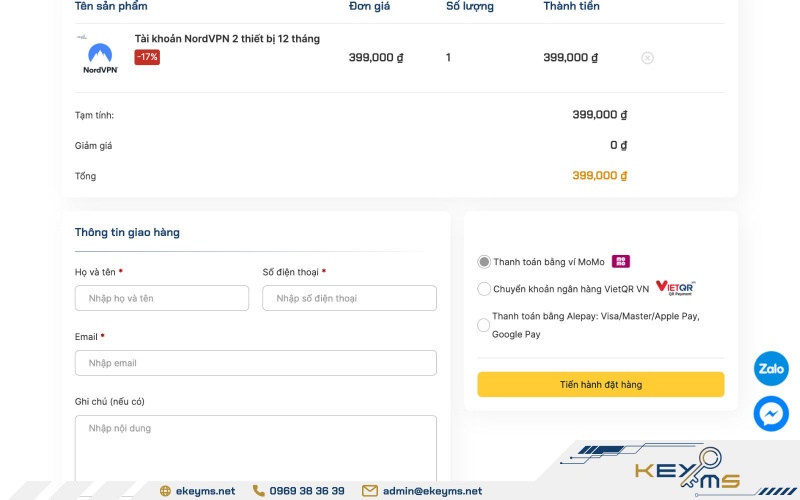Click the phone icon in the footer
Viewport: 800px width, 500px height.
click(x=259, y=490)
